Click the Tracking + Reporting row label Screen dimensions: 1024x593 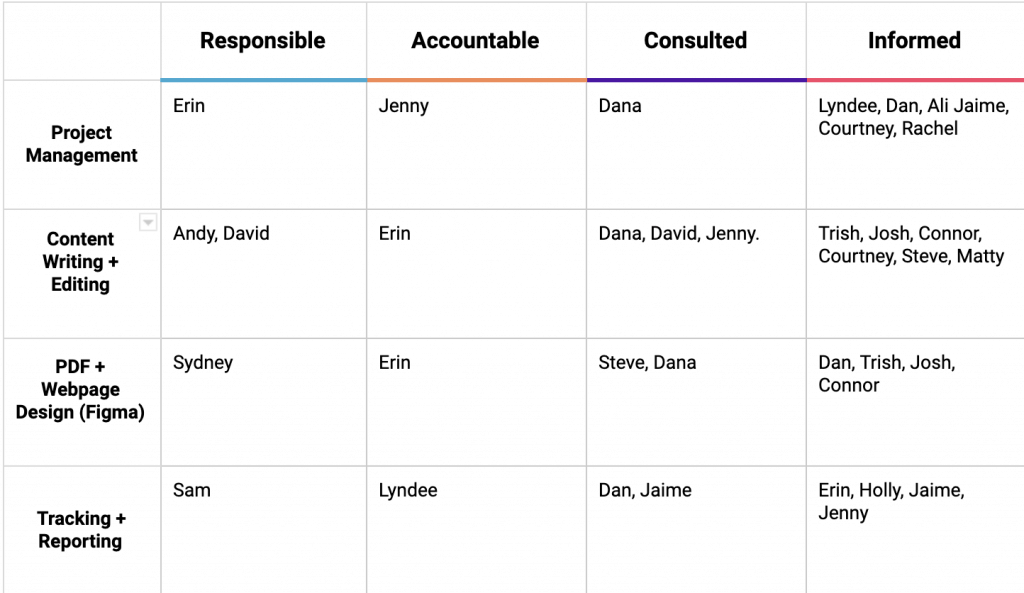82,530
